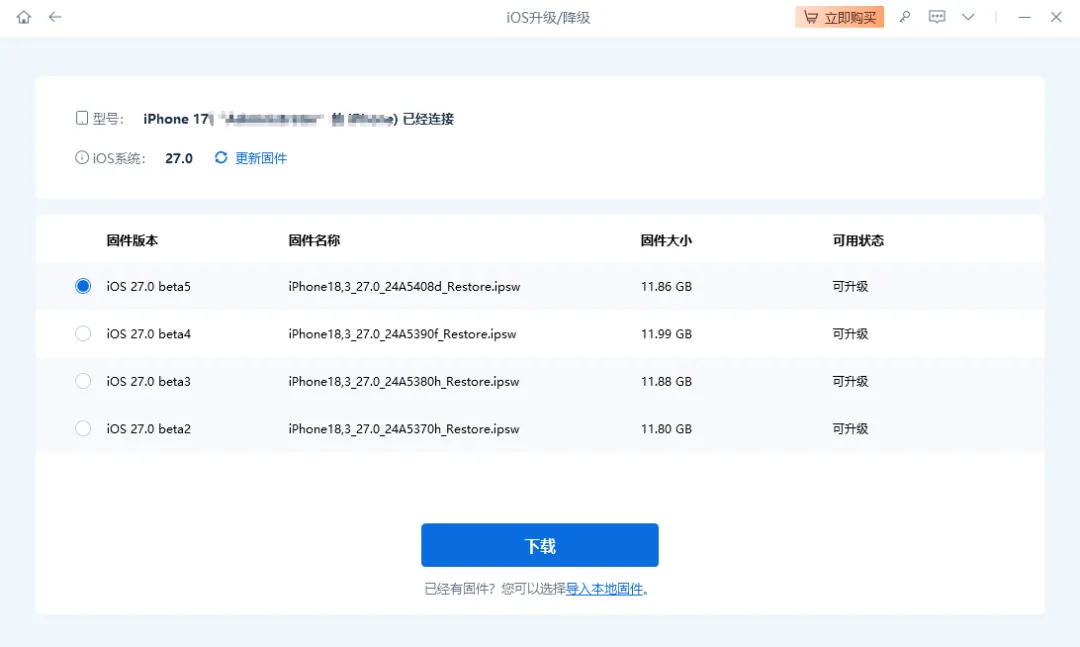Image resolution: width=1080 pixels, height=647 pixels.
Task: Click the 11.86 GB size cell
Action: [666, 287]
